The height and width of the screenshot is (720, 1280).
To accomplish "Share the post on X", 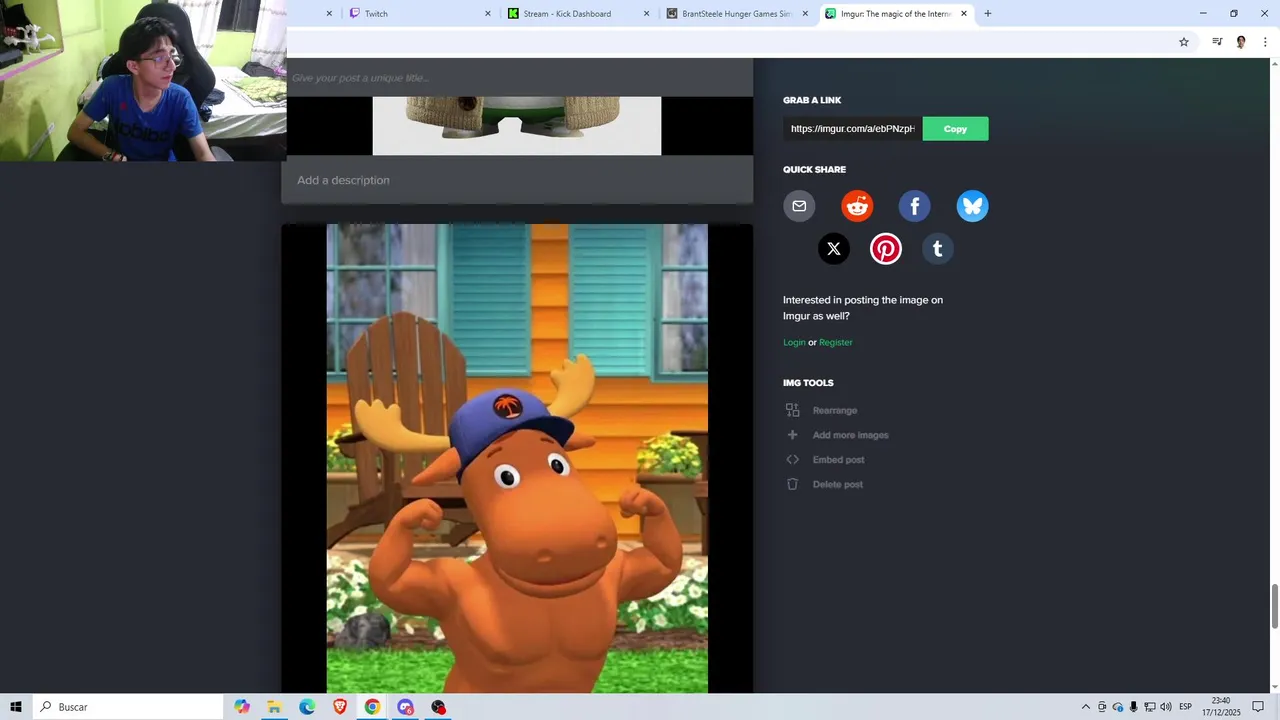I will [x=834, y=249].
